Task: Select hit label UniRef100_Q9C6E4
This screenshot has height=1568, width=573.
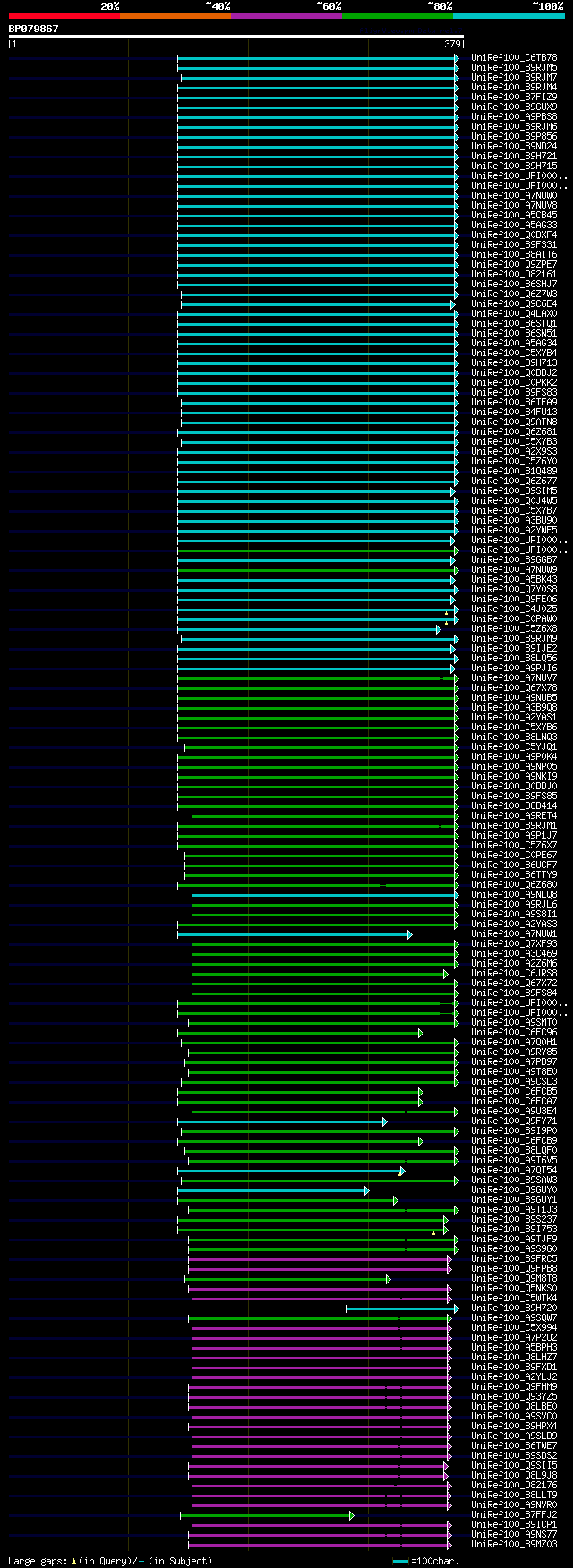Action: pos(514,304)
